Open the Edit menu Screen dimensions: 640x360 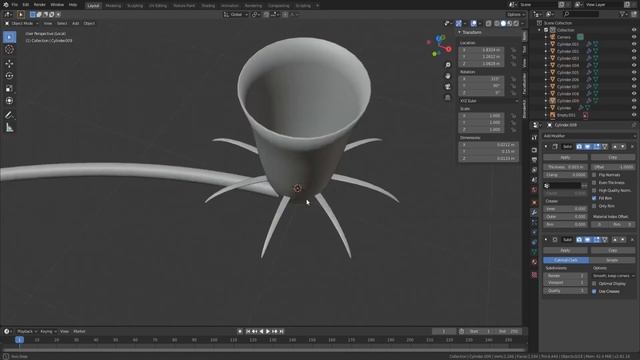coord(26,4)
